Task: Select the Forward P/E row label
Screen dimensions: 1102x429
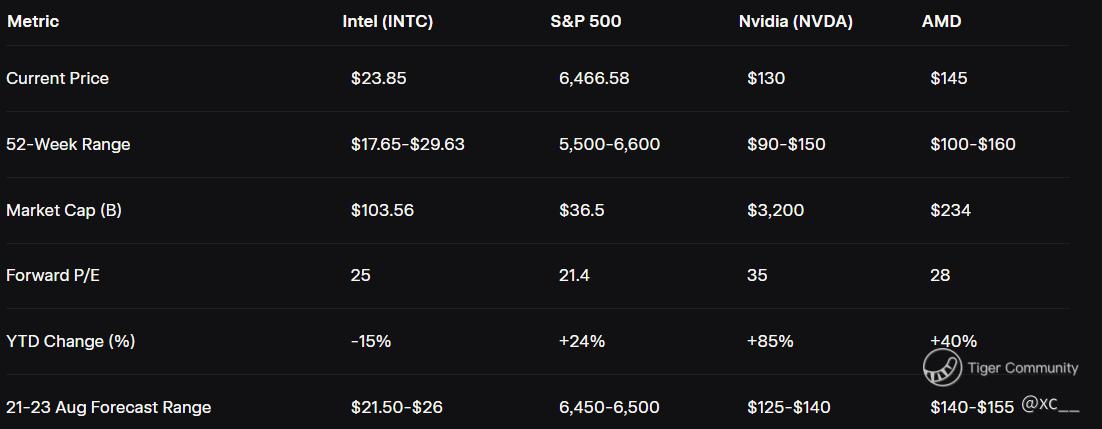Action: click(x=53, y=275)
